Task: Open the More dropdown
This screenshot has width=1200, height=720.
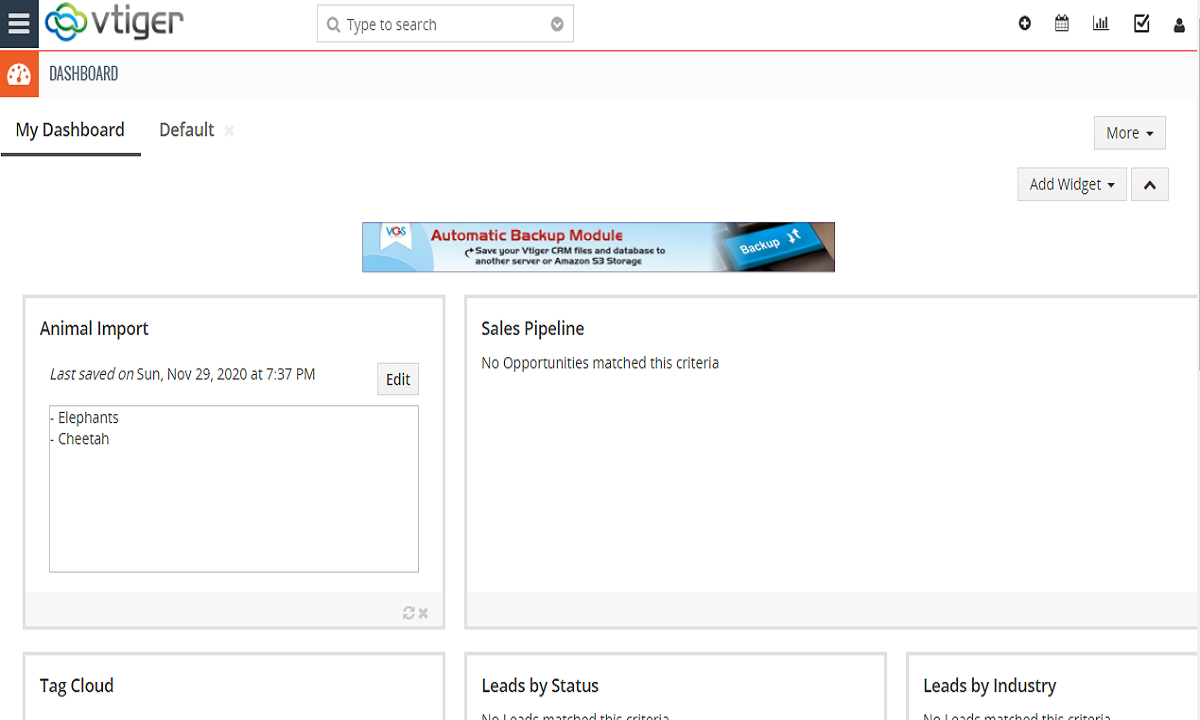Action: coord(1129,133)
